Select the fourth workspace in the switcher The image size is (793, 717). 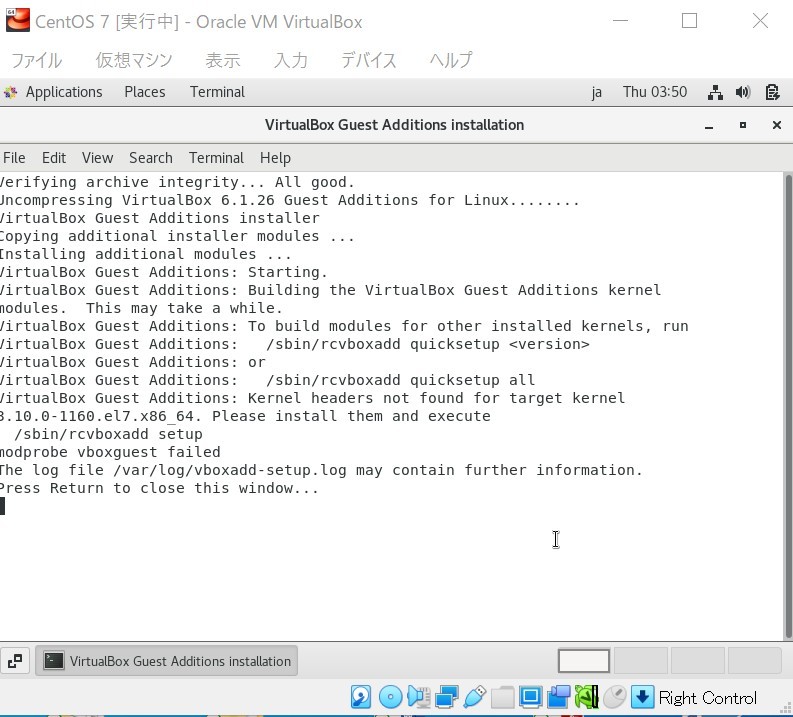(755, 661)
